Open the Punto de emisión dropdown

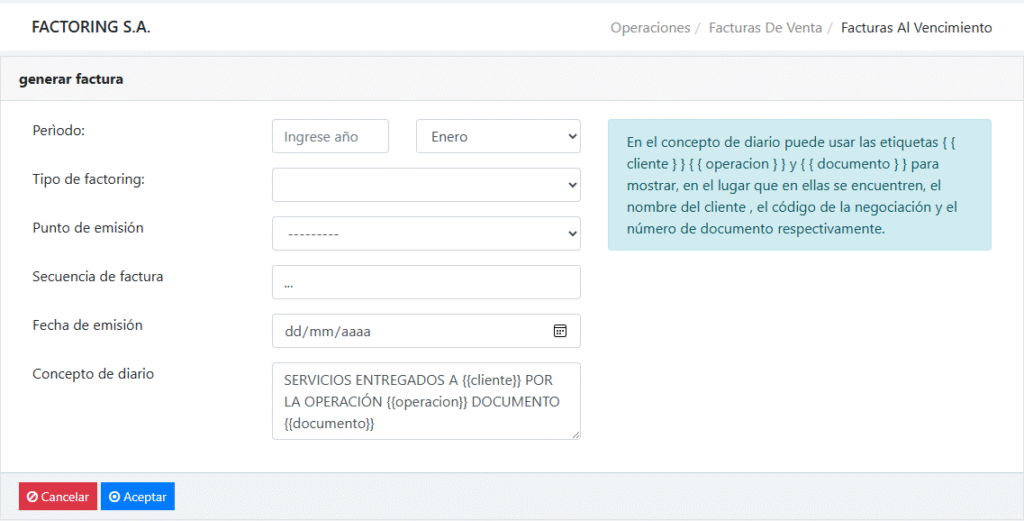coord(426,234)
